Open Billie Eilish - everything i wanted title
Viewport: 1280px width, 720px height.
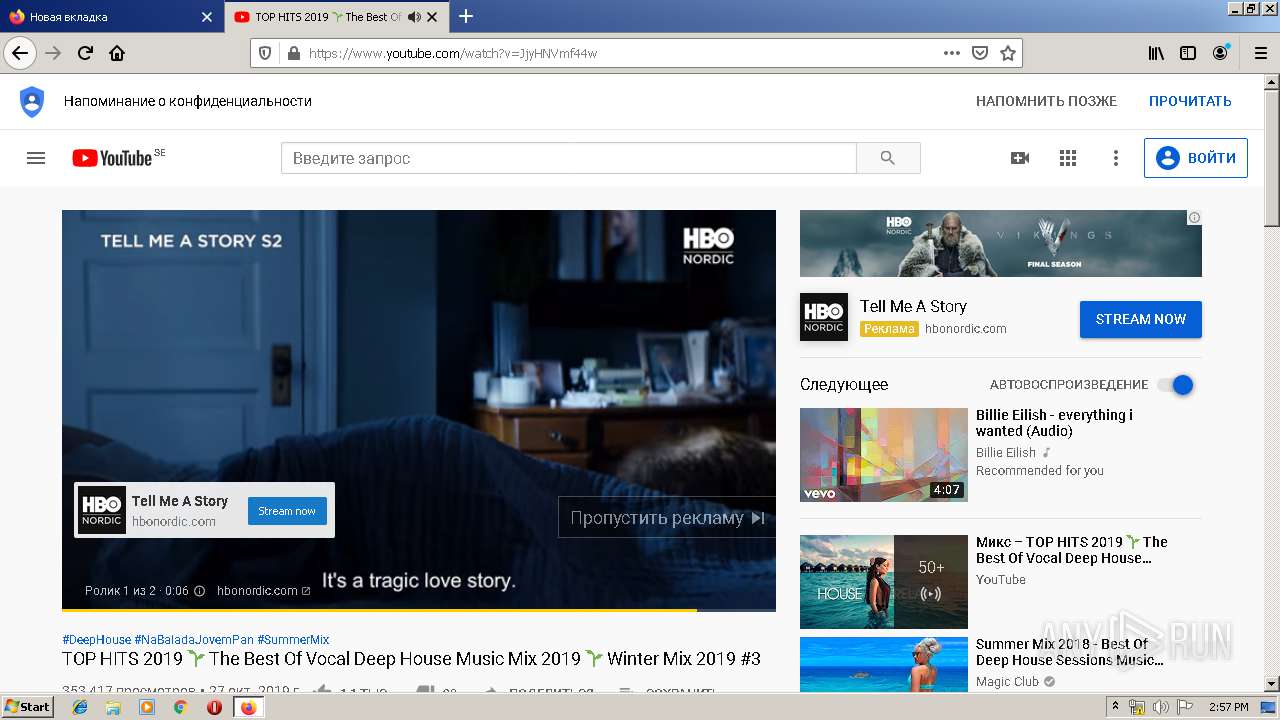(x=1054, y=423)
